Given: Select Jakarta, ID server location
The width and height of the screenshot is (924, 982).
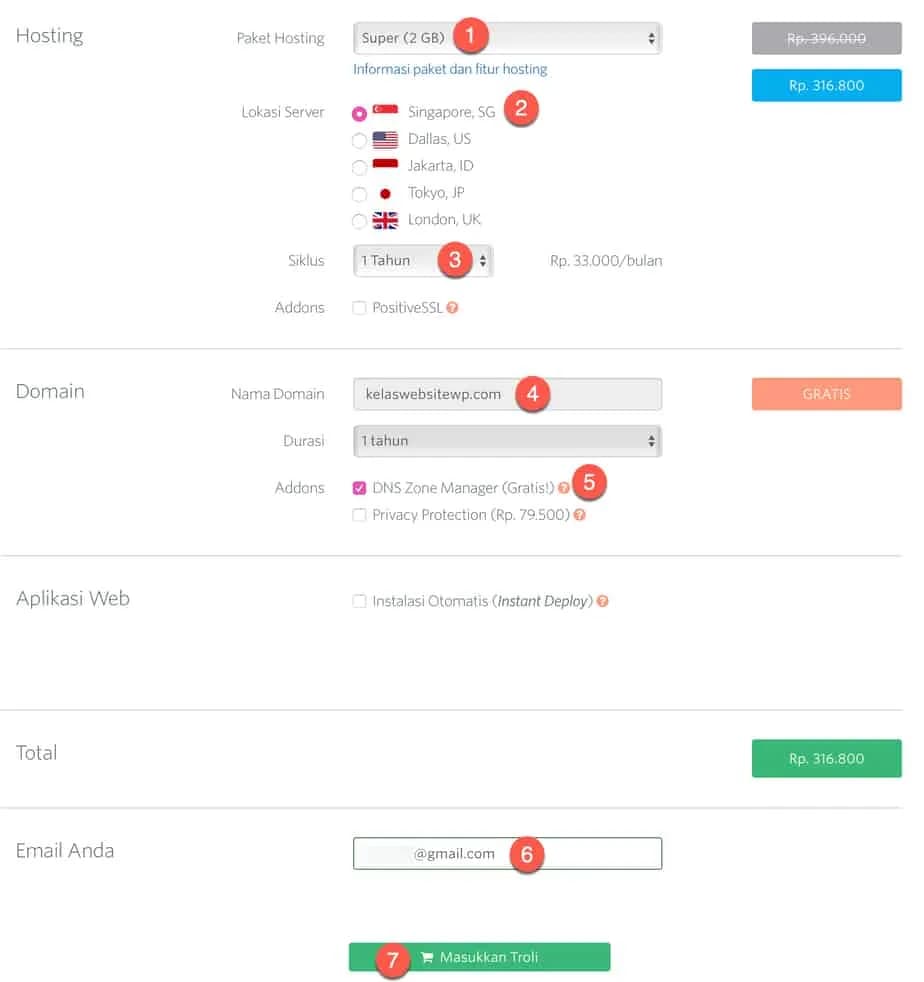Looking at the screenshot, I should click(x=360, y=167).
